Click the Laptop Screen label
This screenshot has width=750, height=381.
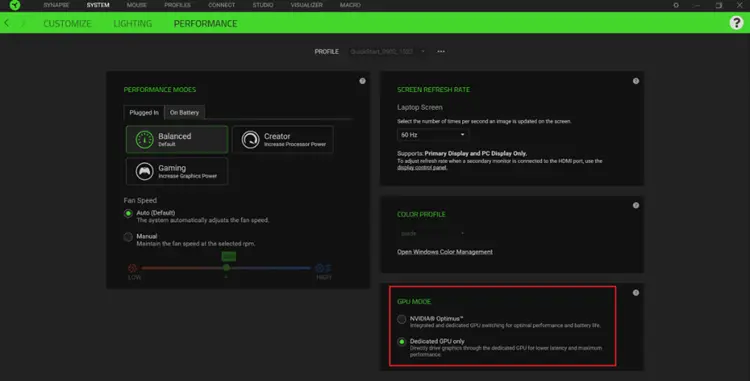(x=419, y=108)
